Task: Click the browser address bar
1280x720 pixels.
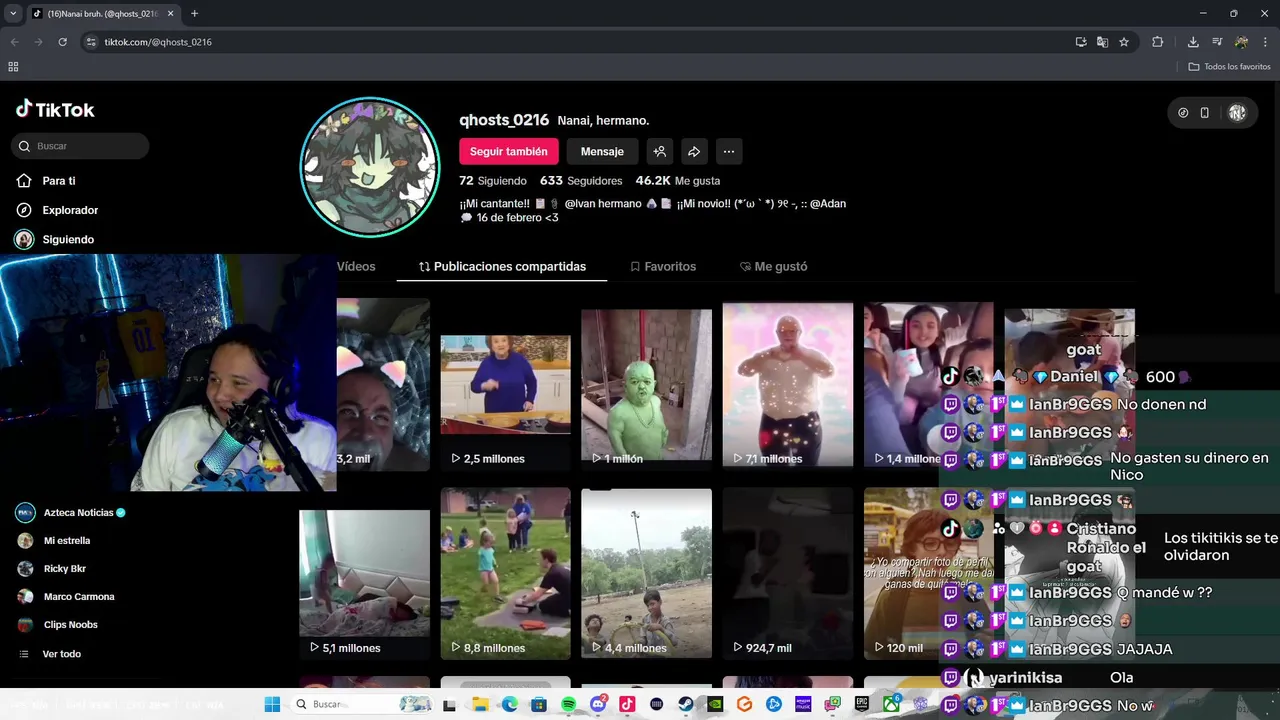Action: click(580, 42)
